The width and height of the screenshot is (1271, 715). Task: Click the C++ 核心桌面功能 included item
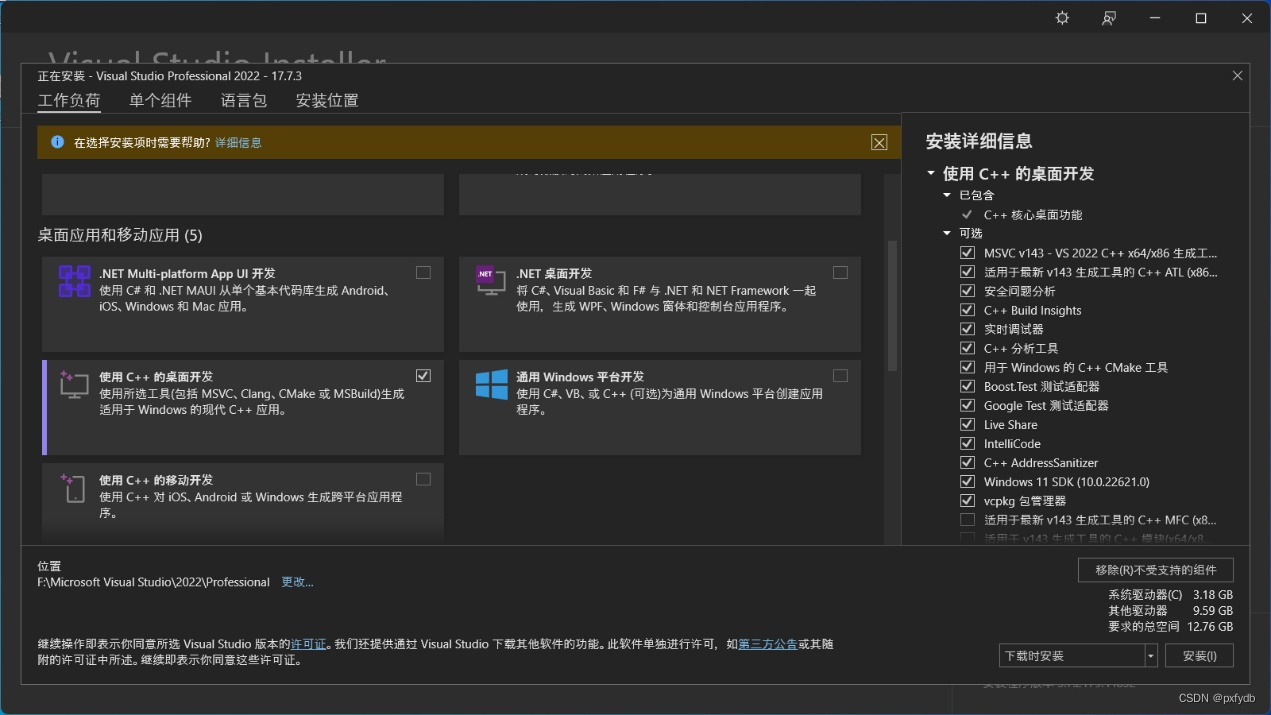[1033, 215]
